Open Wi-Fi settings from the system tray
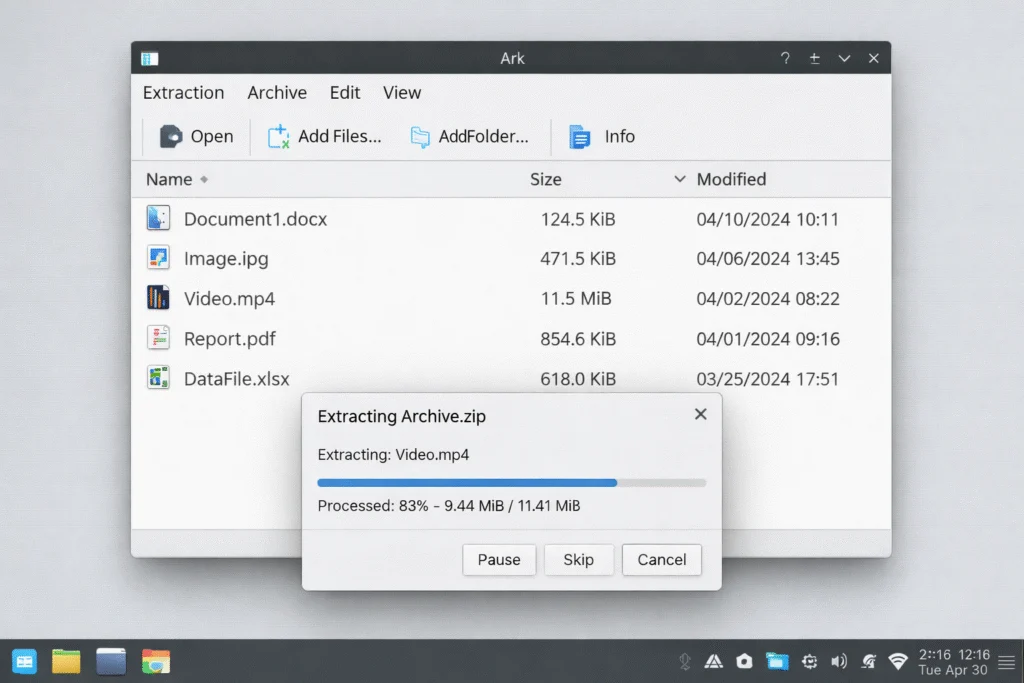This screenshot has width=1024, height=683. tap(897, 661)
